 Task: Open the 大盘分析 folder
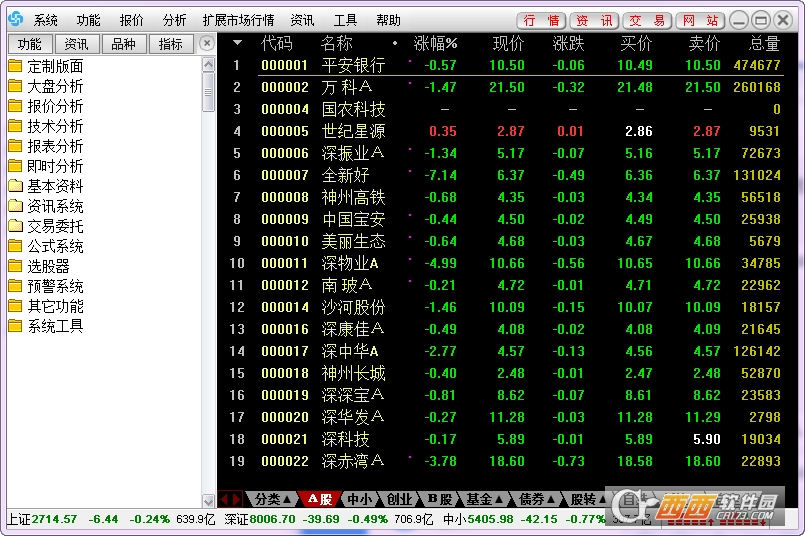(x=46, y=86)
